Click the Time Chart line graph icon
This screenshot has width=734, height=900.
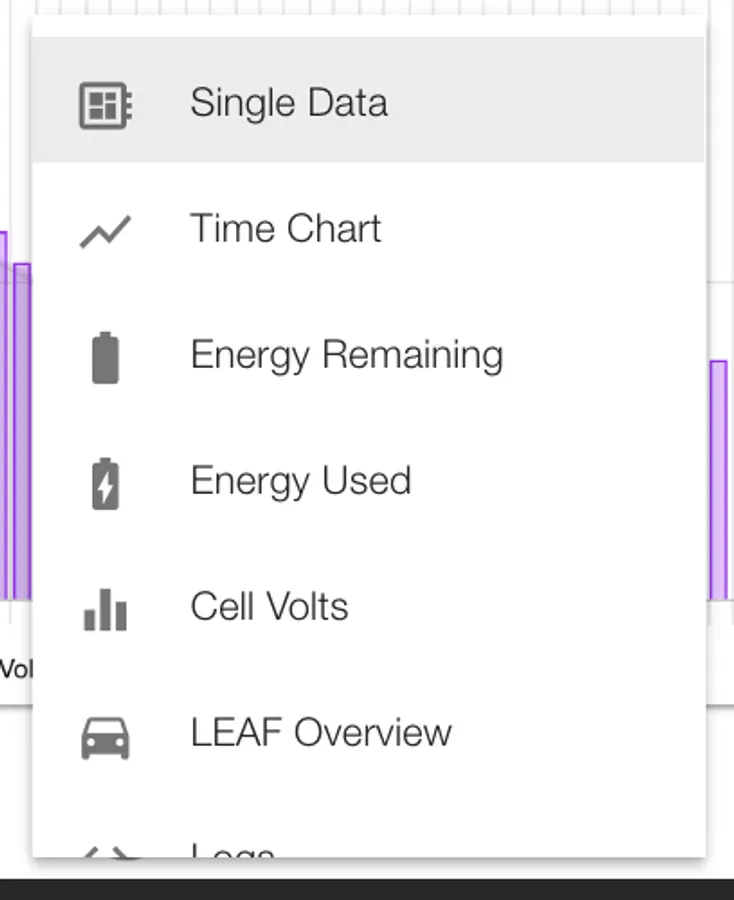[105, 231]
